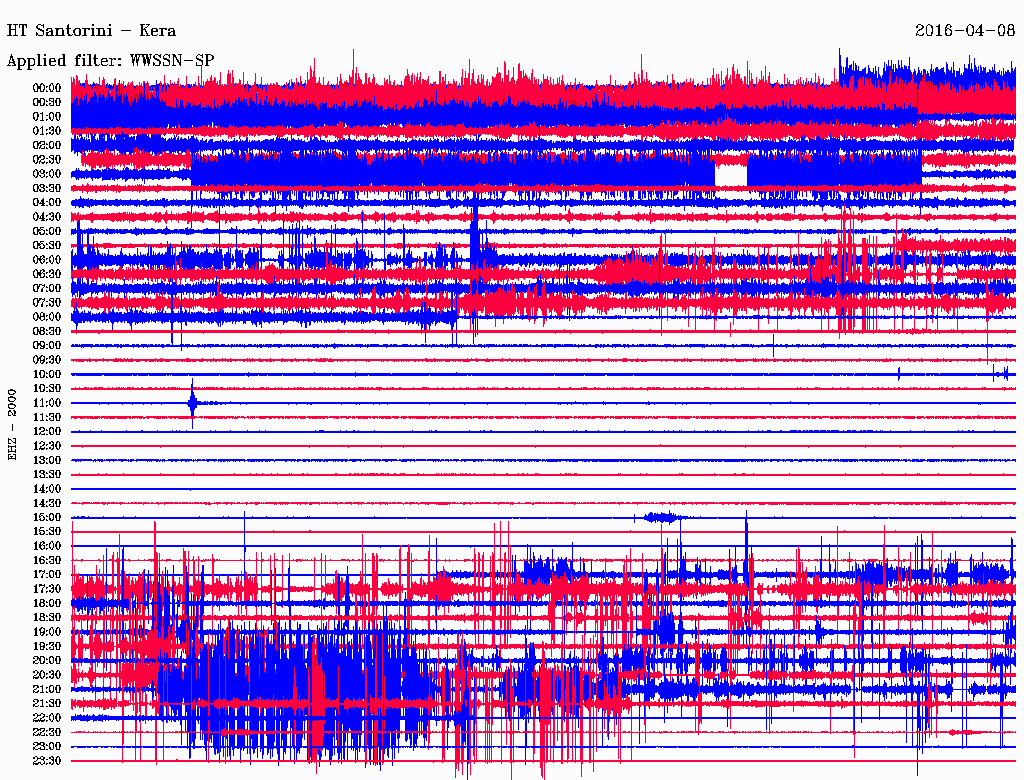Click the 05:30 time label
The image size is (1024, 780).
pos(47,245)
